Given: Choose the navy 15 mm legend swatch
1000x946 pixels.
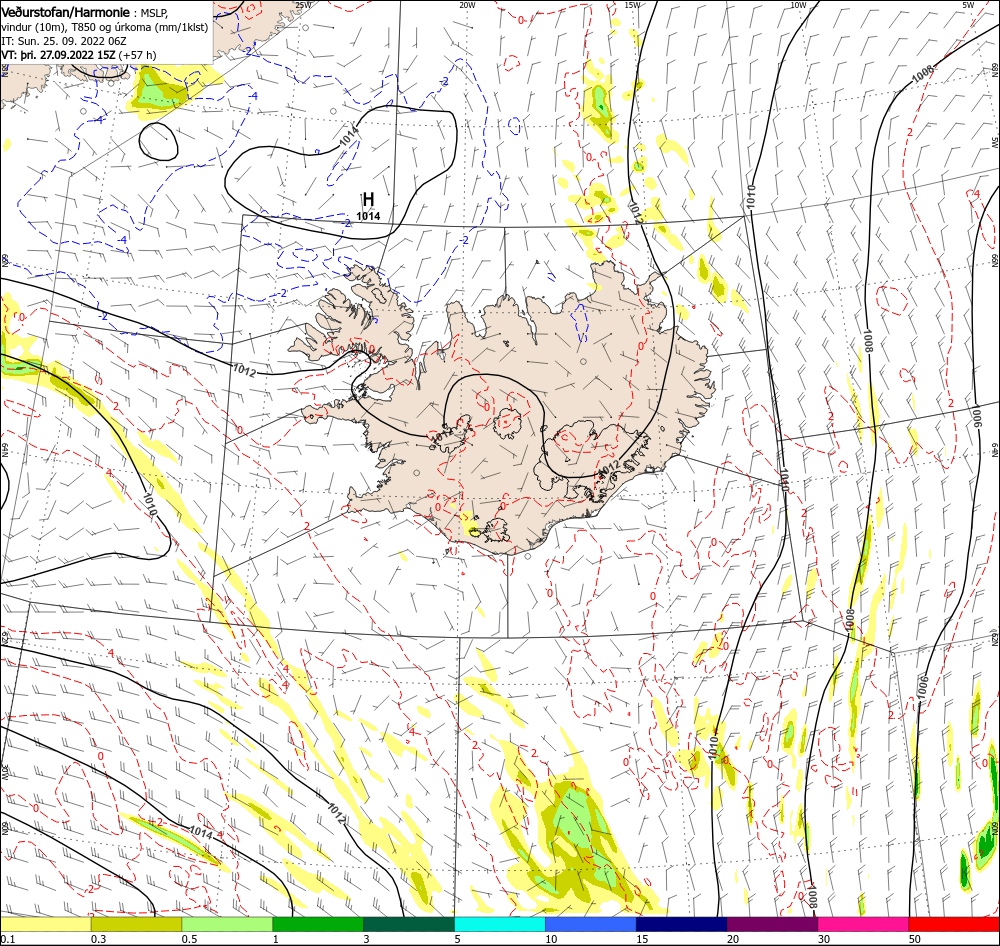Looking at the screenshot, I should [681, 924].
